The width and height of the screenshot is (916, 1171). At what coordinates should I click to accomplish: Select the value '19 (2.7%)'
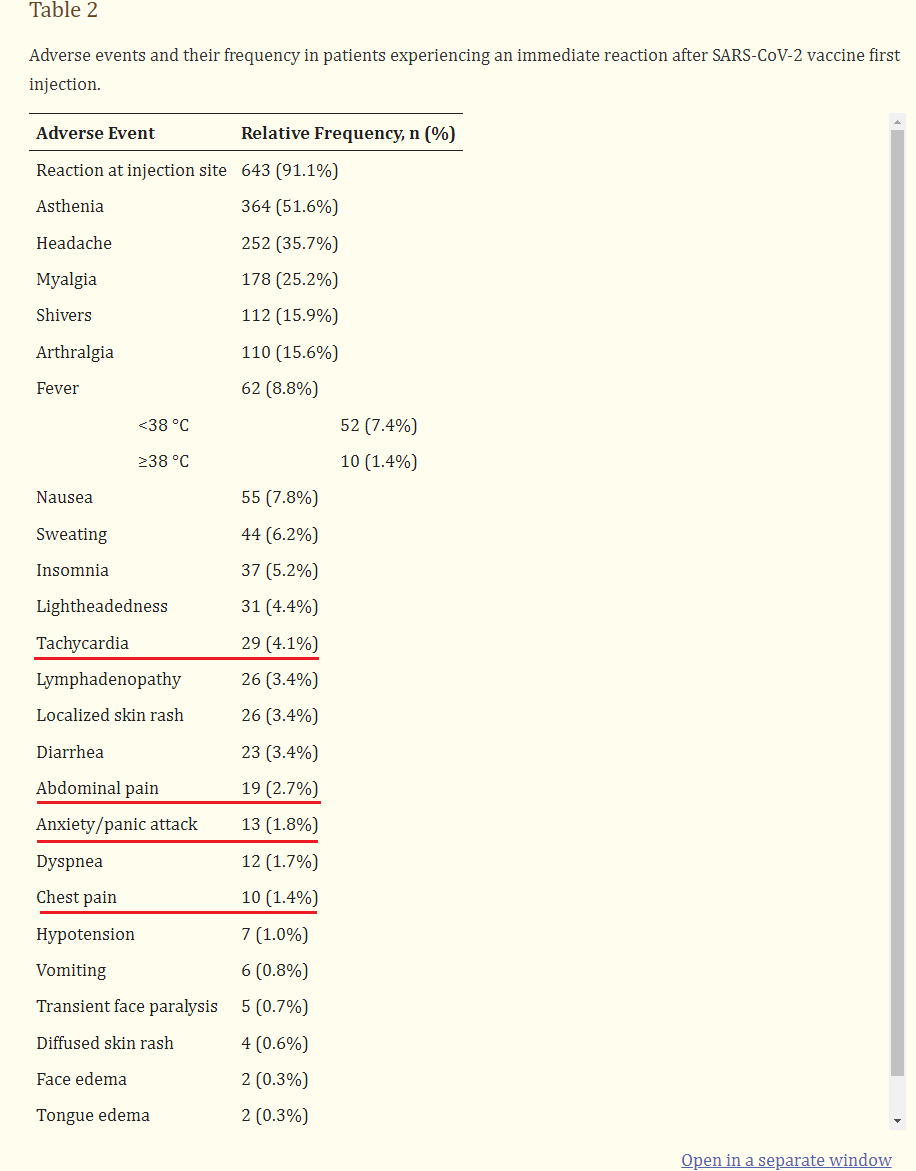tap(280, 788)
